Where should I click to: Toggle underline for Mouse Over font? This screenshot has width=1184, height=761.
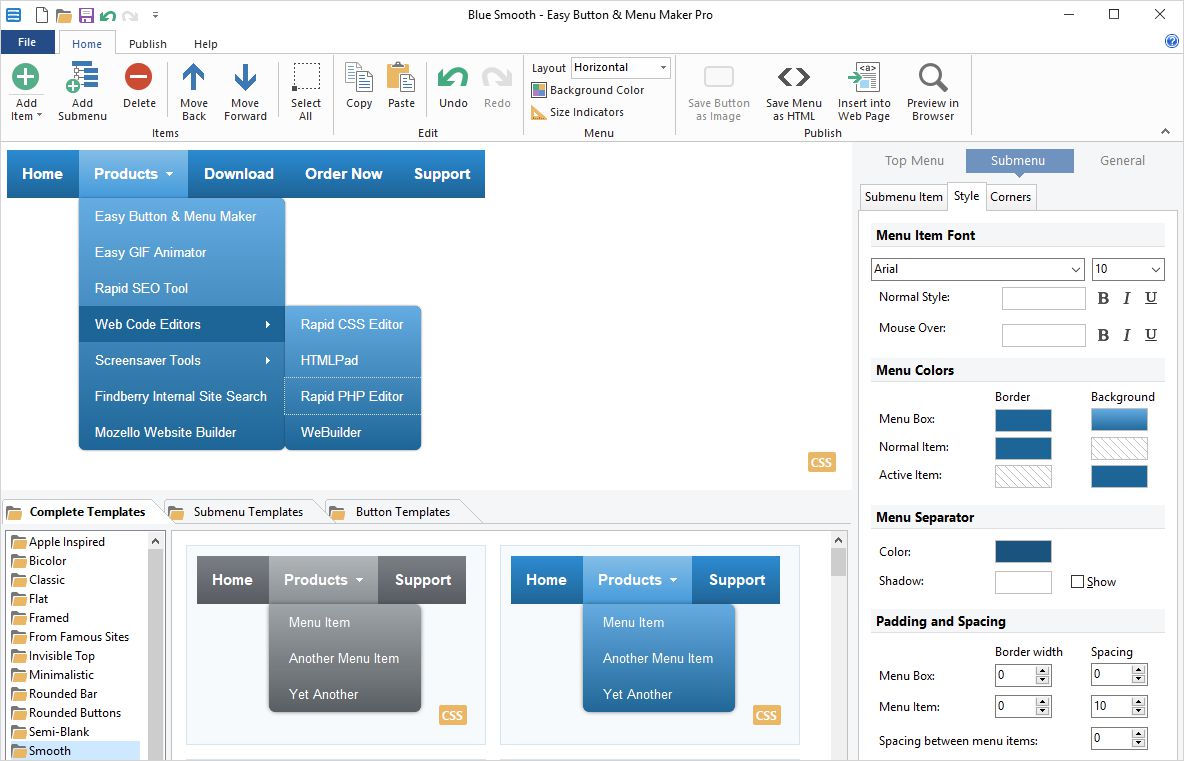pyautogui.click(x=1151, y=335)
